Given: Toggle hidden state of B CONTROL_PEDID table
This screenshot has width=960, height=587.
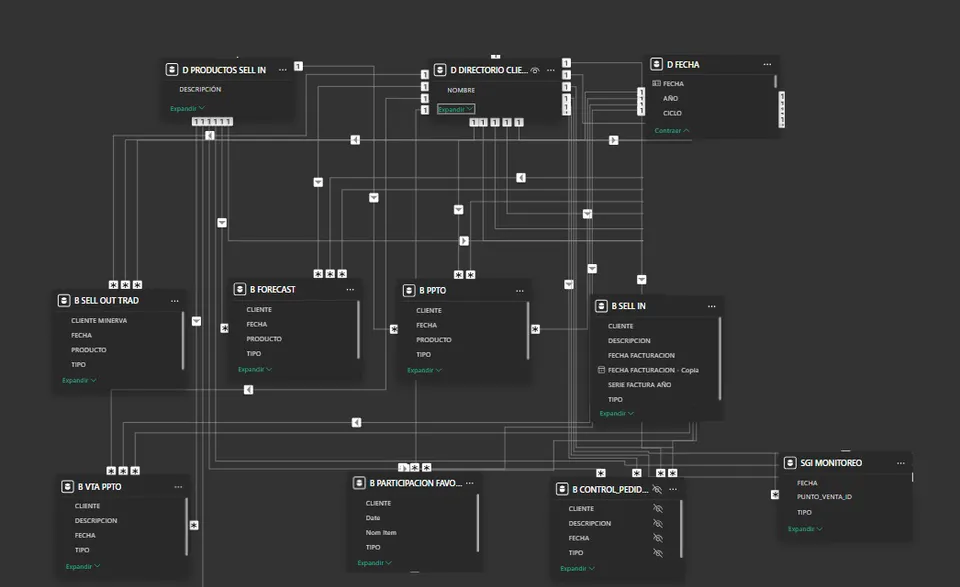Looking at the screenshot, I should [657, 489].
